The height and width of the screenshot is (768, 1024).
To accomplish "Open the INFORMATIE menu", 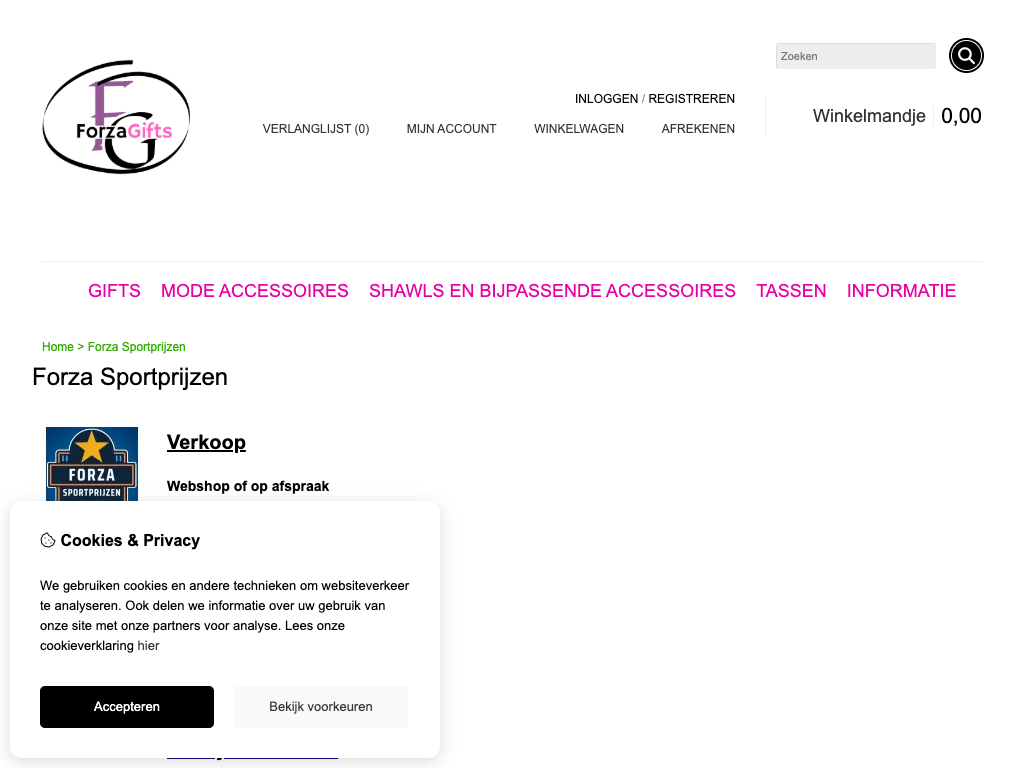I will coord(901,291).
